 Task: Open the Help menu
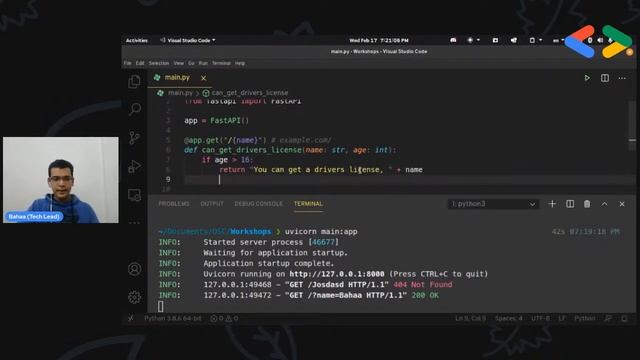[240, 63]
